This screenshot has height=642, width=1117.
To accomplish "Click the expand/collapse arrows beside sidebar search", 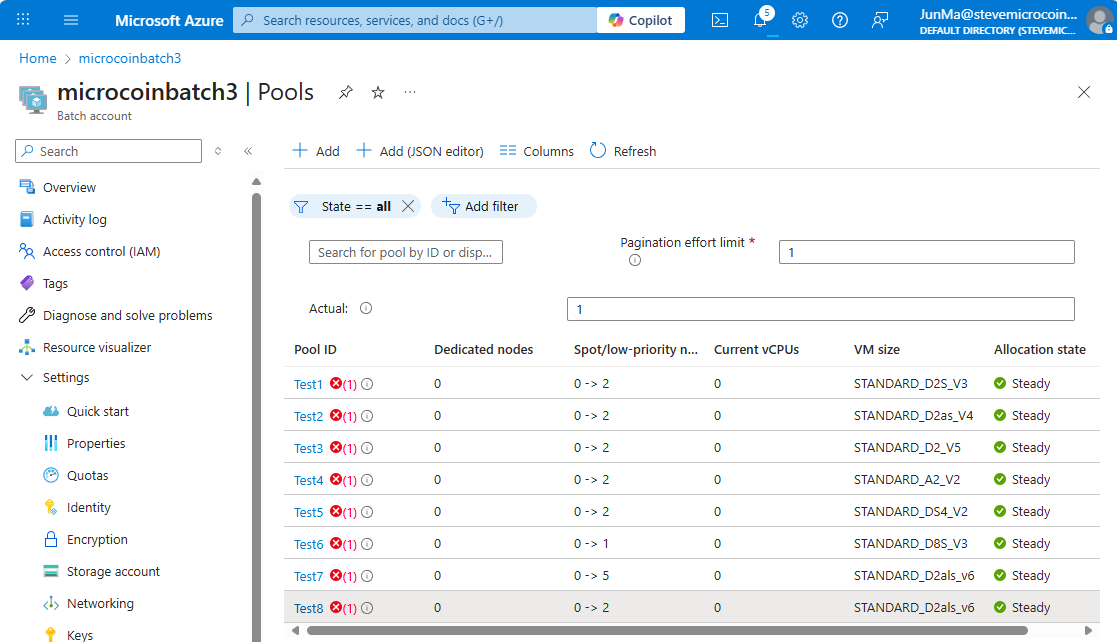I will click(218, 151).
